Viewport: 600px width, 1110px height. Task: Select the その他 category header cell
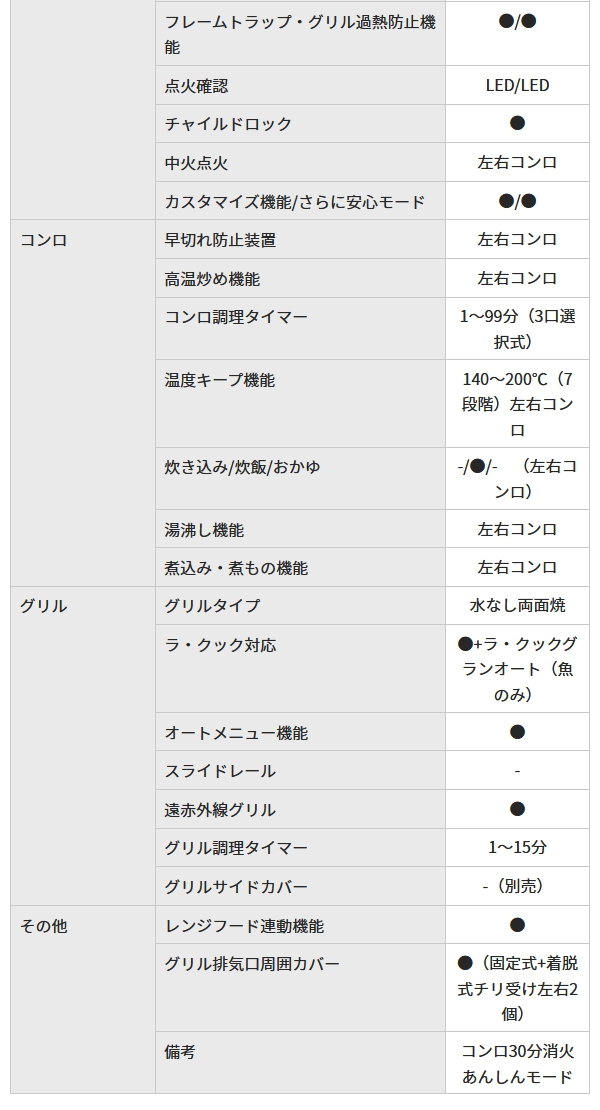(x=44, y=926)
